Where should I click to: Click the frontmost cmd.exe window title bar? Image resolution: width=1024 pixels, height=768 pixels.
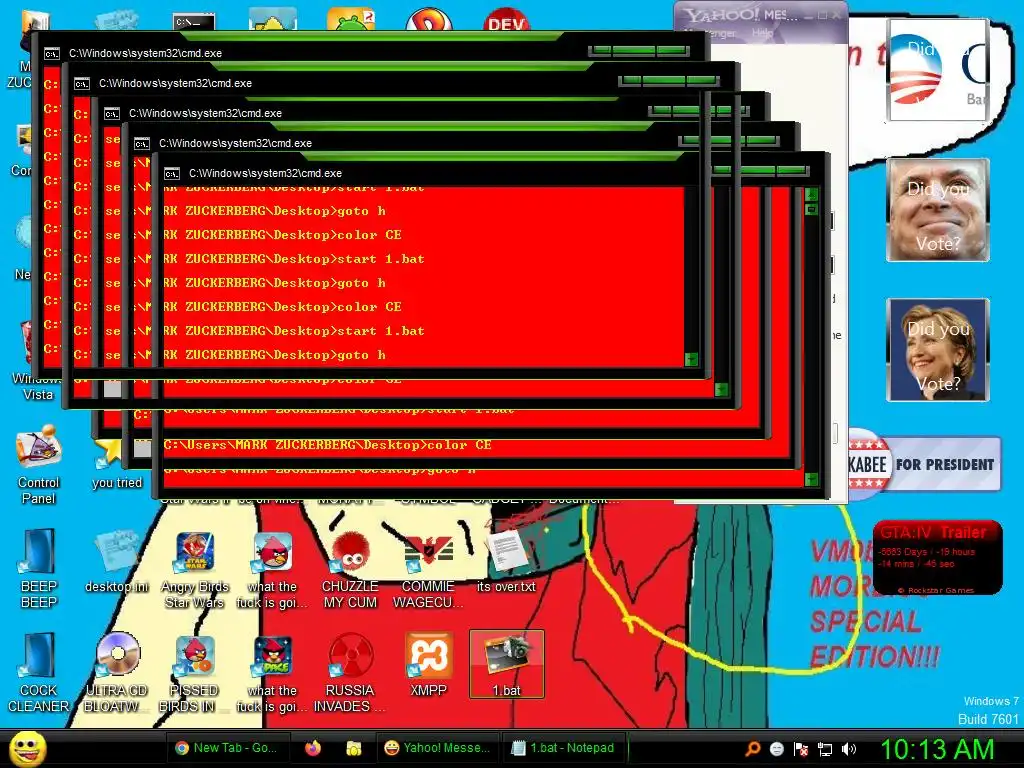click(431, 173)
